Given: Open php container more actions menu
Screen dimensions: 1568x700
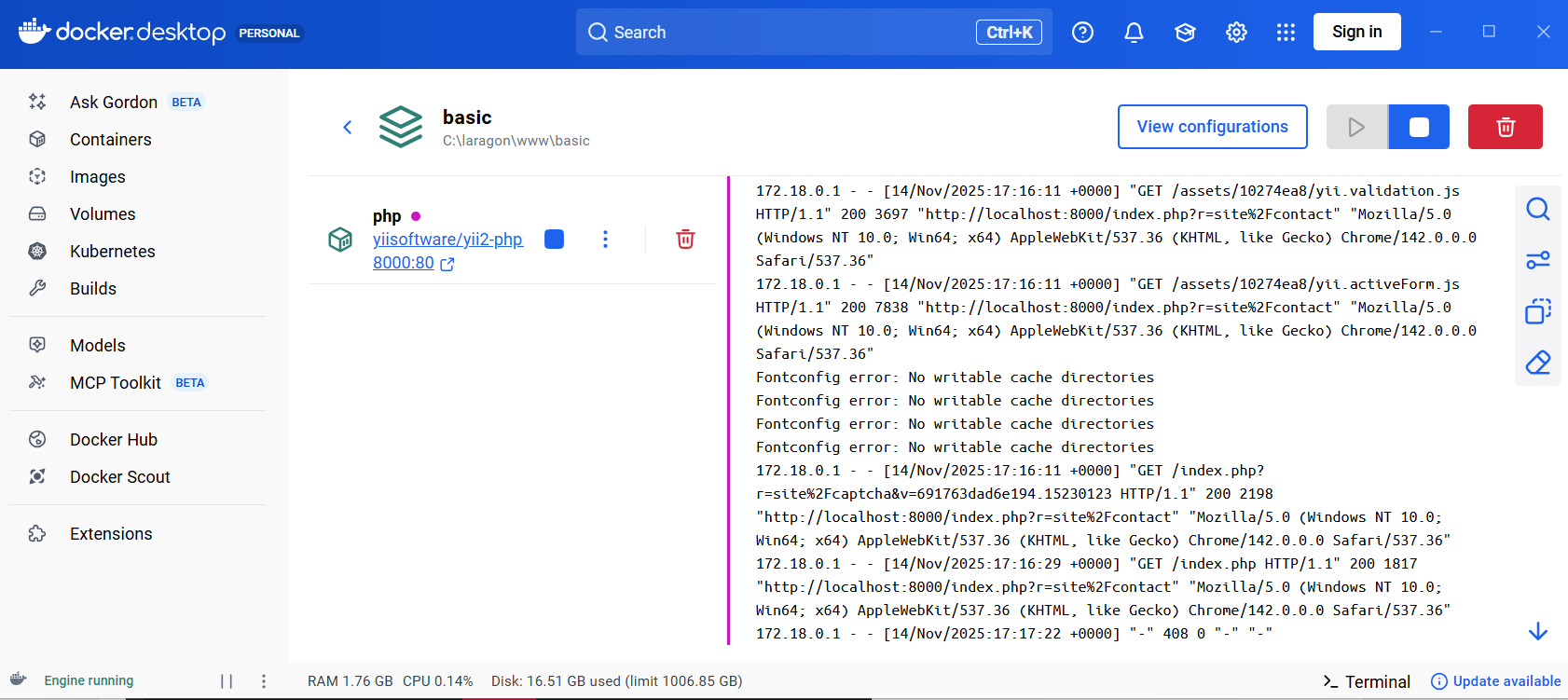Looking at the screenshot, I should pyautogui.click(x=605, y=240).
